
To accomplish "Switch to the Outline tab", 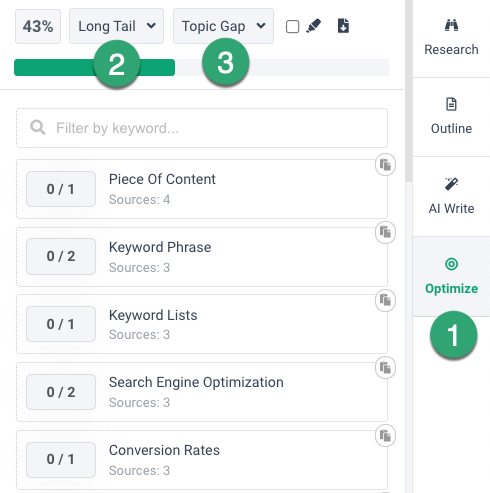I will [451, 117].
